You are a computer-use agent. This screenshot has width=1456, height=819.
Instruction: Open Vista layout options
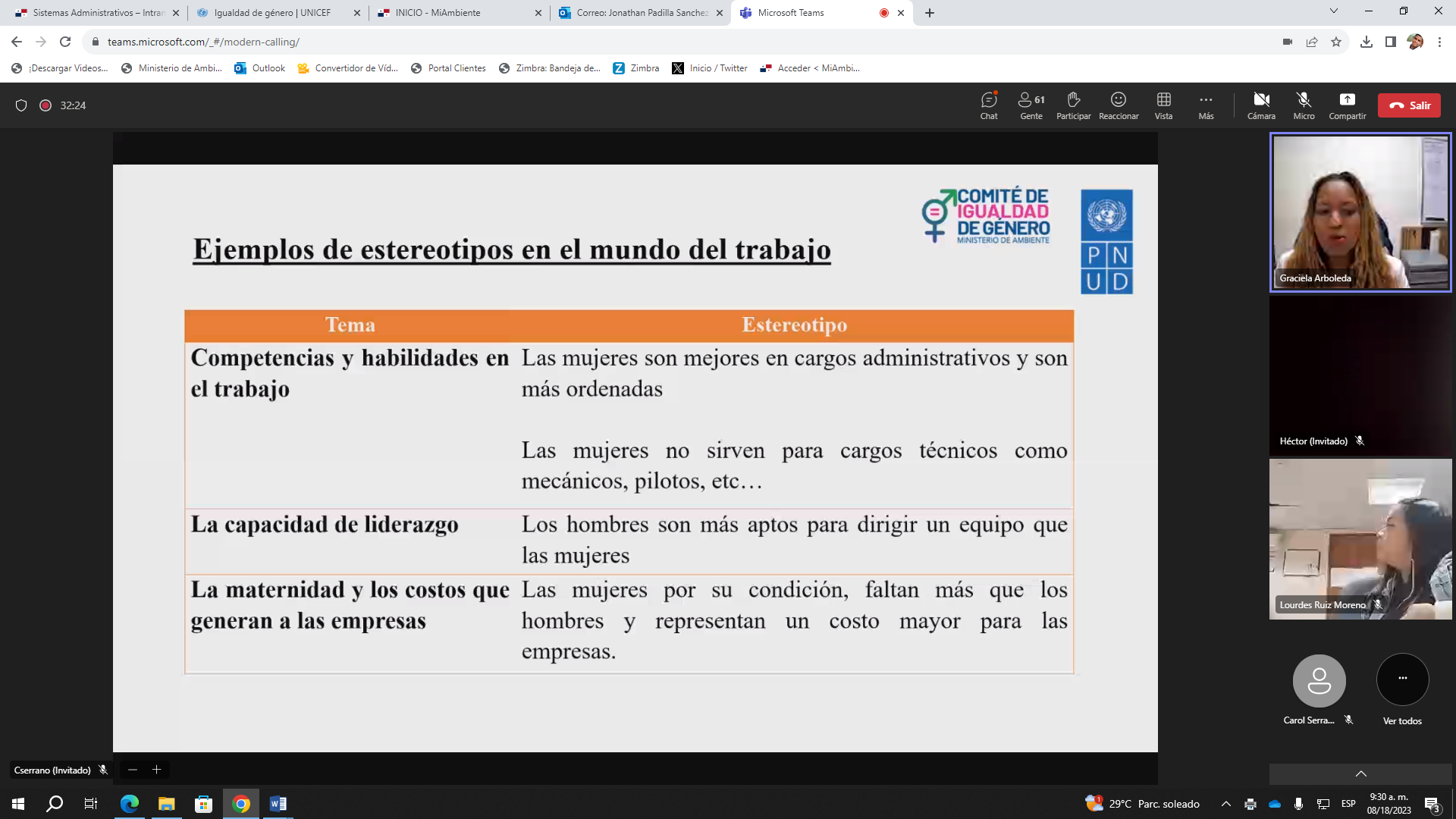click(1163, 105)
